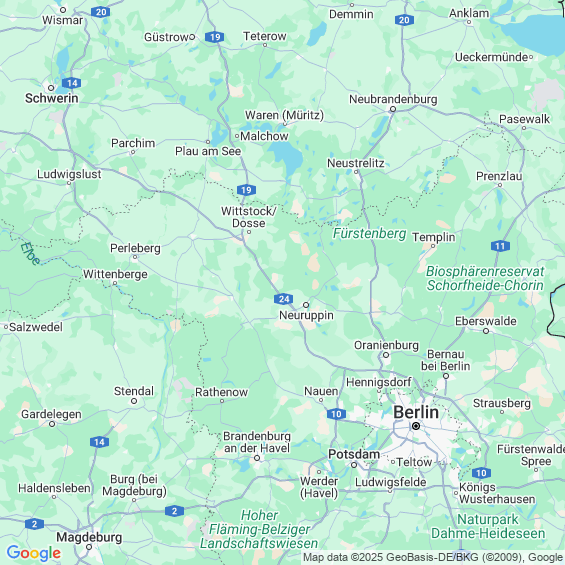Click the A19 shield beside Güstrow
The image size is (565, 565).
[215, 37]
